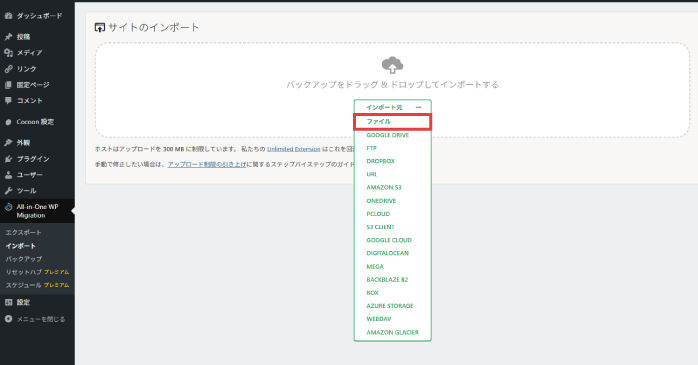This screenshot has width=698, height=365.
Task: Click the collapse-menu arrow icon
Action: (8, 319)
